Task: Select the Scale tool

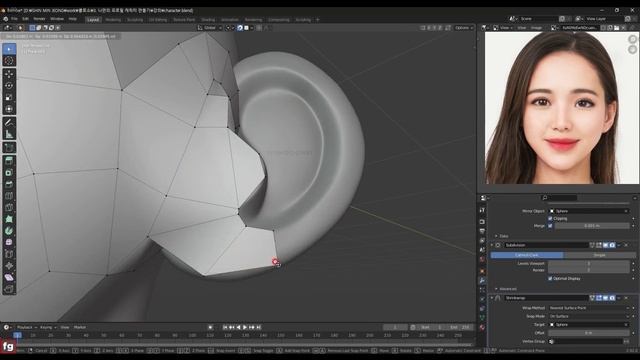Action: click(x=9, y=97)
